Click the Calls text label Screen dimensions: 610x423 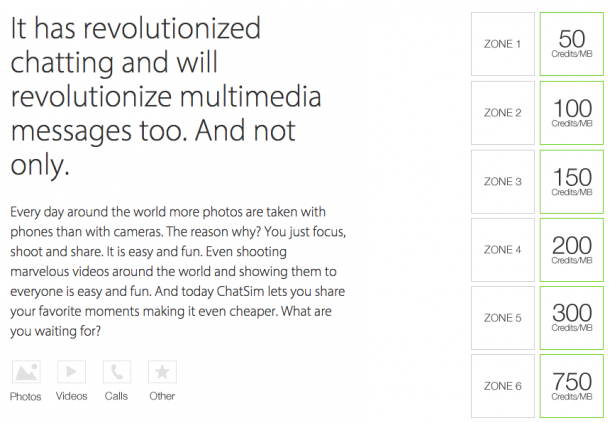tap(117, 396)
